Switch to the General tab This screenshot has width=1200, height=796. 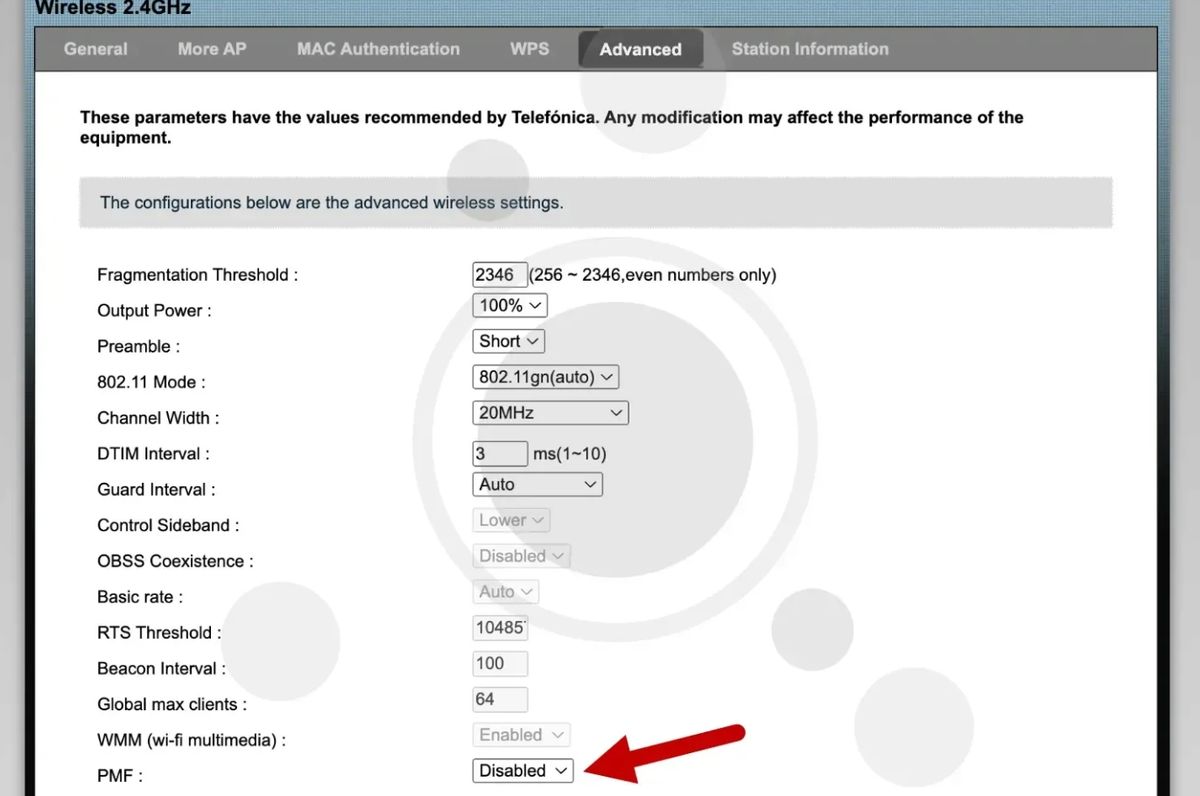96,49
